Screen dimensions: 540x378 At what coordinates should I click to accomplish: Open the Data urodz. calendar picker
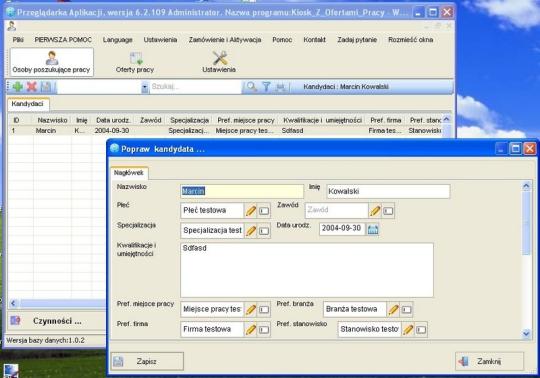[373, 229]
